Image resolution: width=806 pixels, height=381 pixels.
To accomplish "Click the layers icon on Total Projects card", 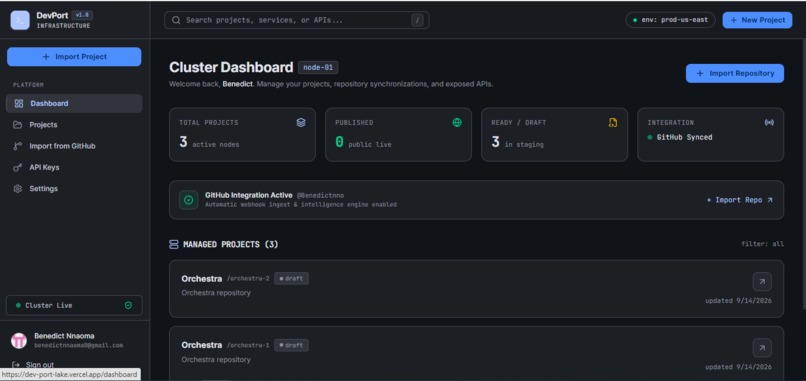I will (x=301, y=122).
